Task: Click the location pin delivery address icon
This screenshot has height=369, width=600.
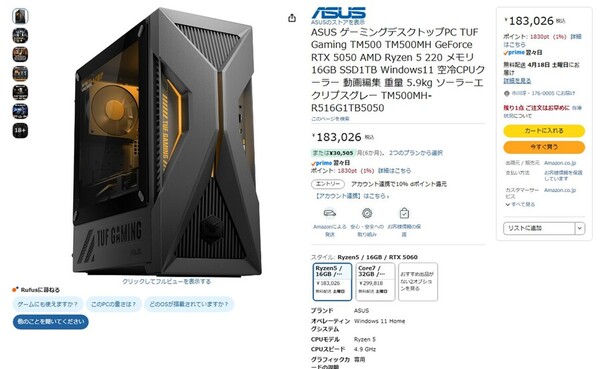Action: (x=507, y=93)
